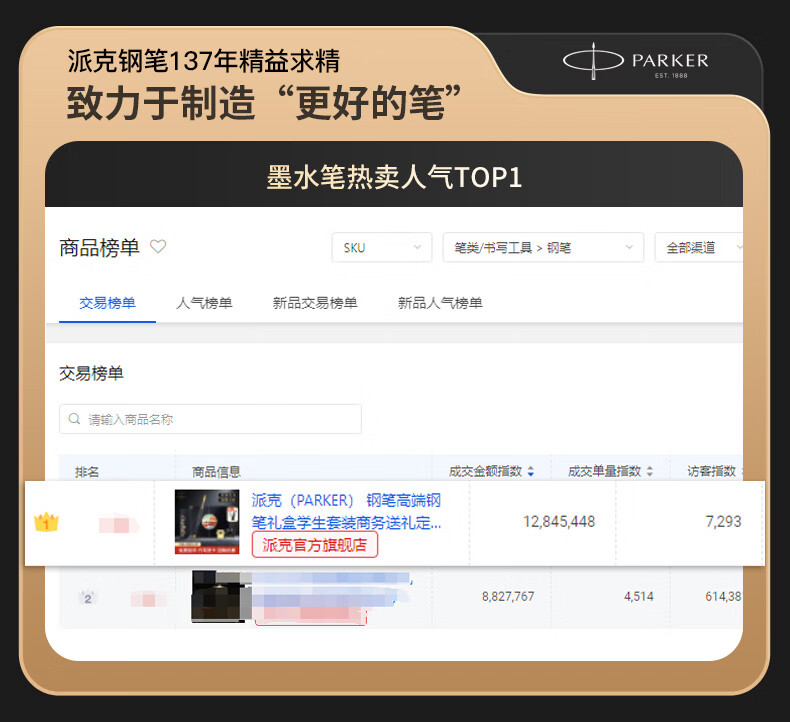Click the search magnifier icon in the product search box
The width and height of the screenshot is (790, 722).
tap(74, 419)
